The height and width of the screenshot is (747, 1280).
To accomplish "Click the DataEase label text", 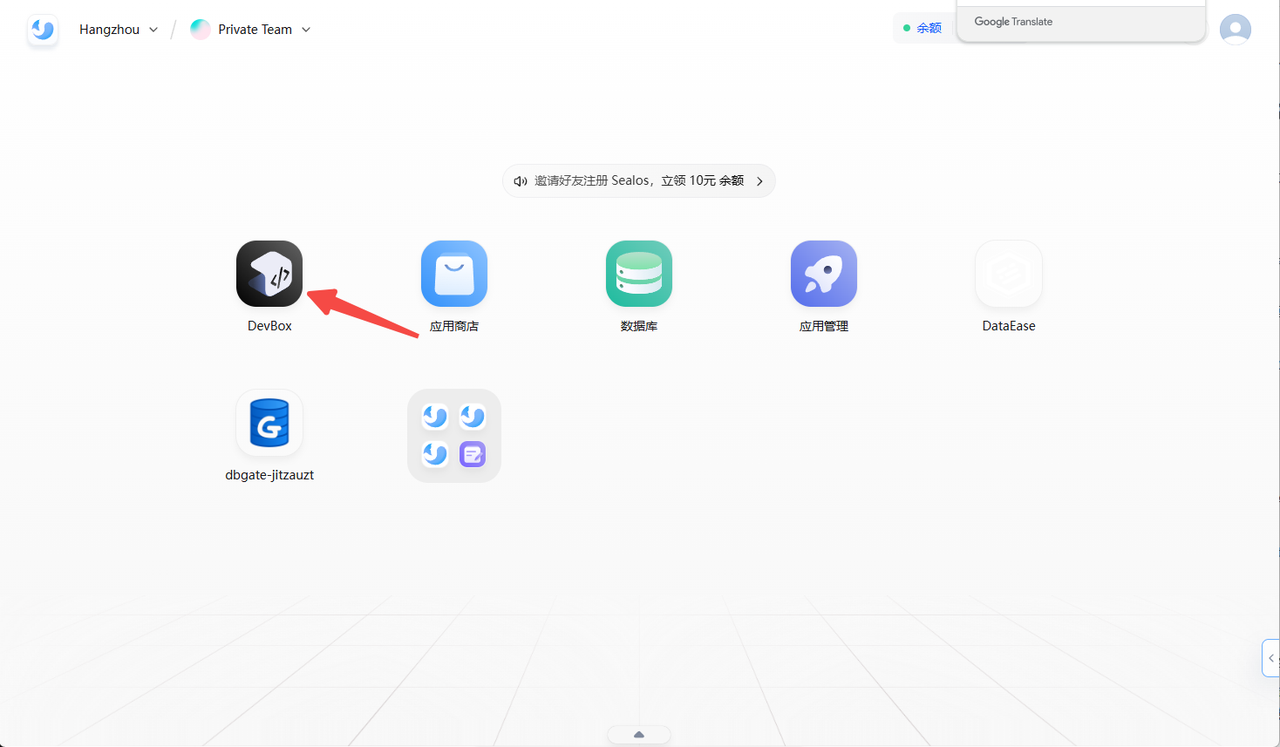I will (1009, 326).
